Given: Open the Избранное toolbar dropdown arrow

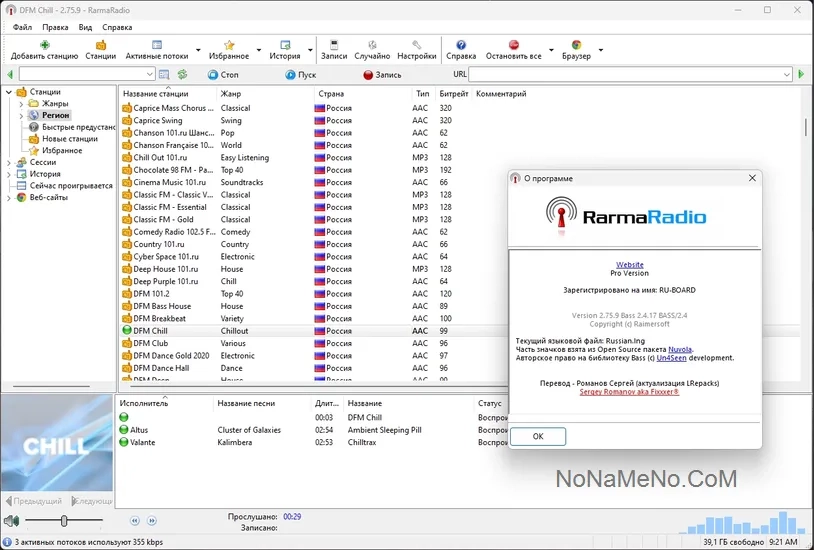Looking at the screenshot, I should point(259,50).
